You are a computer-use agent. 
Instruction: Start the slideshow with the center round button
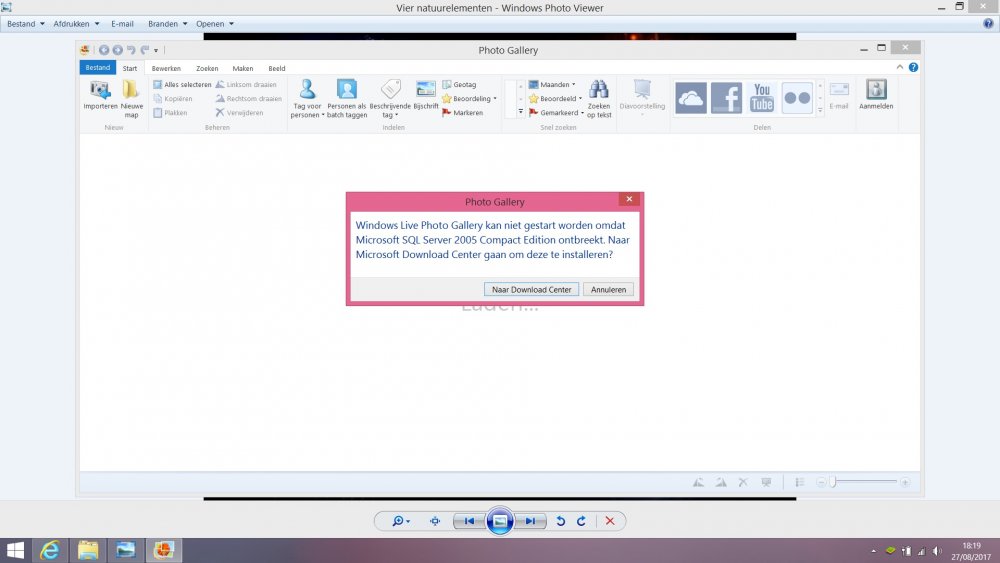coord(500,521)
